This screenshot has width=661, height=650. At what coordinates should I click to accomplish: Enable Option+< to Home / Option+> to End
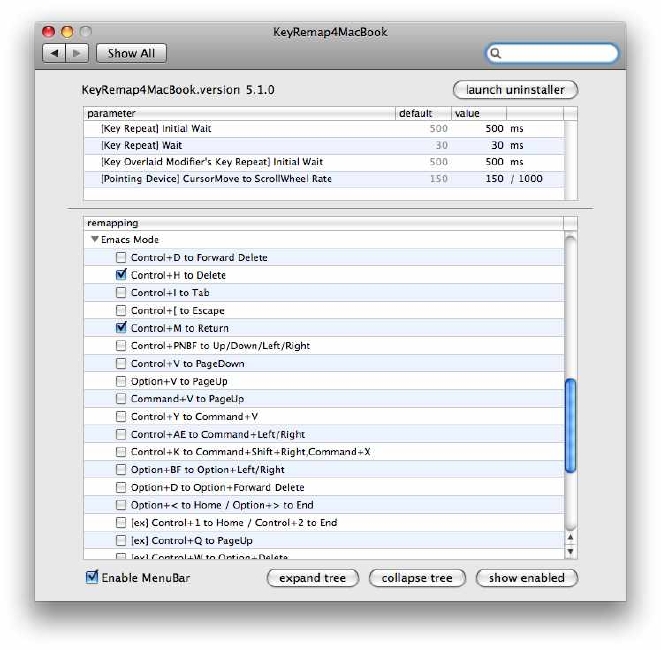(121, 505)
